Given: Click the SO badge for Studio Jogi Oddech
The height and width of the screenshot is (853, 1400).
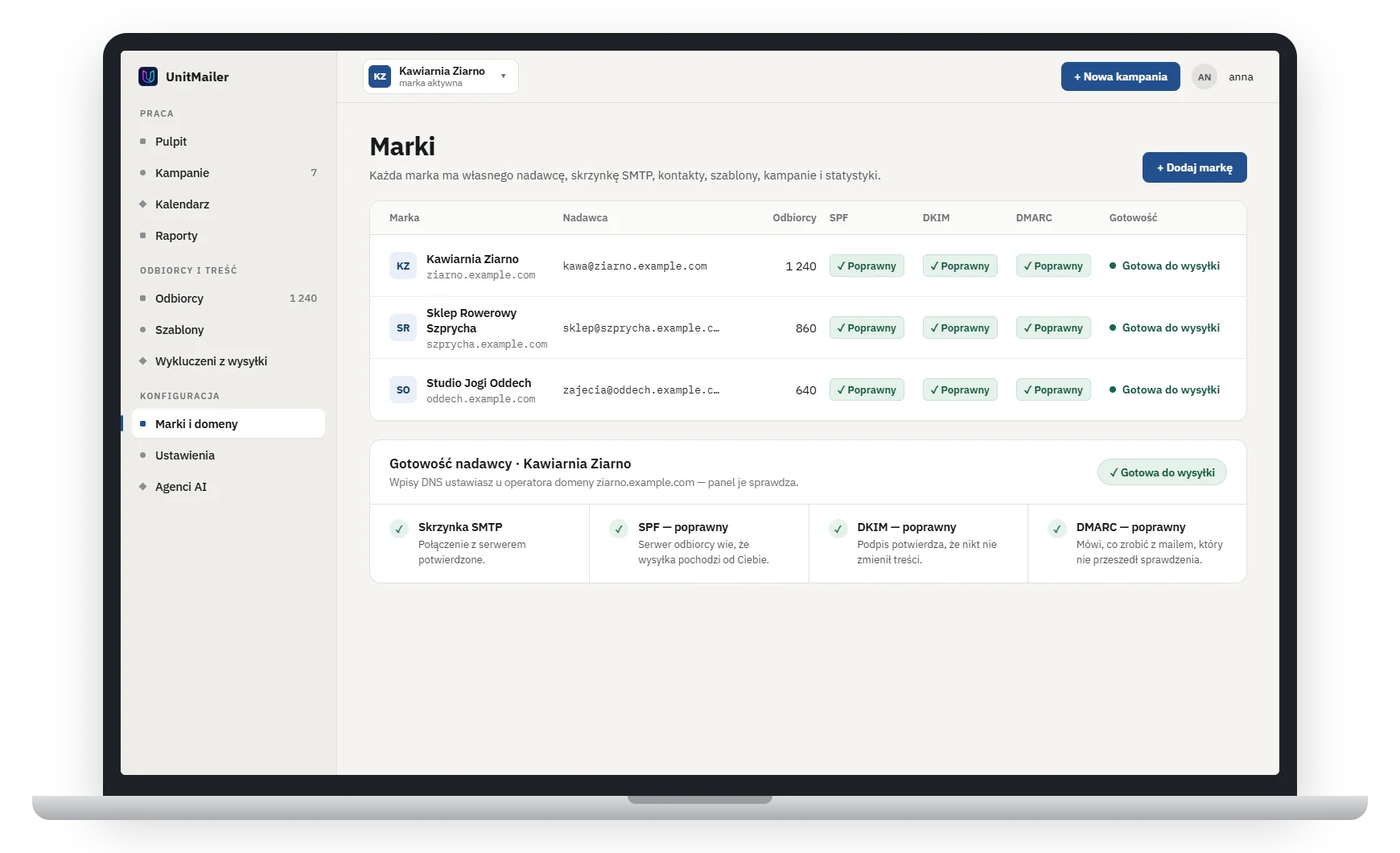Looking at the screenshot, I should [x=403, y=389].
